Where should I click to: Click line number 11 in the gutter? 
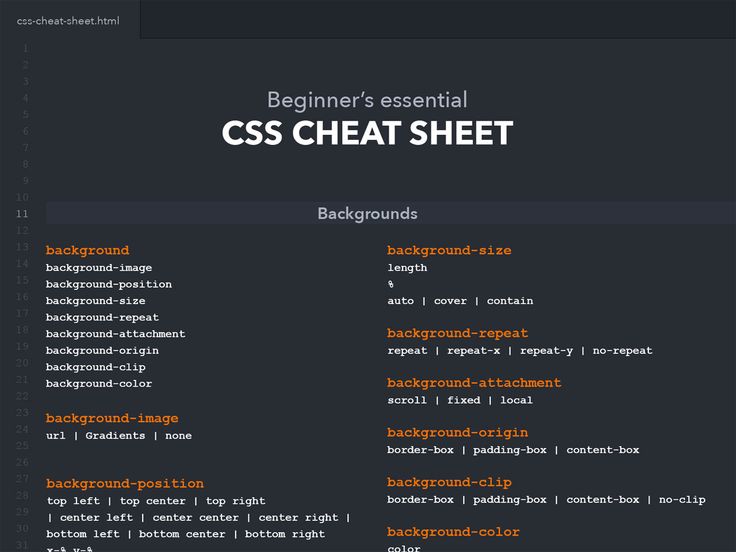pyautogui.click(x=23, y=214)
